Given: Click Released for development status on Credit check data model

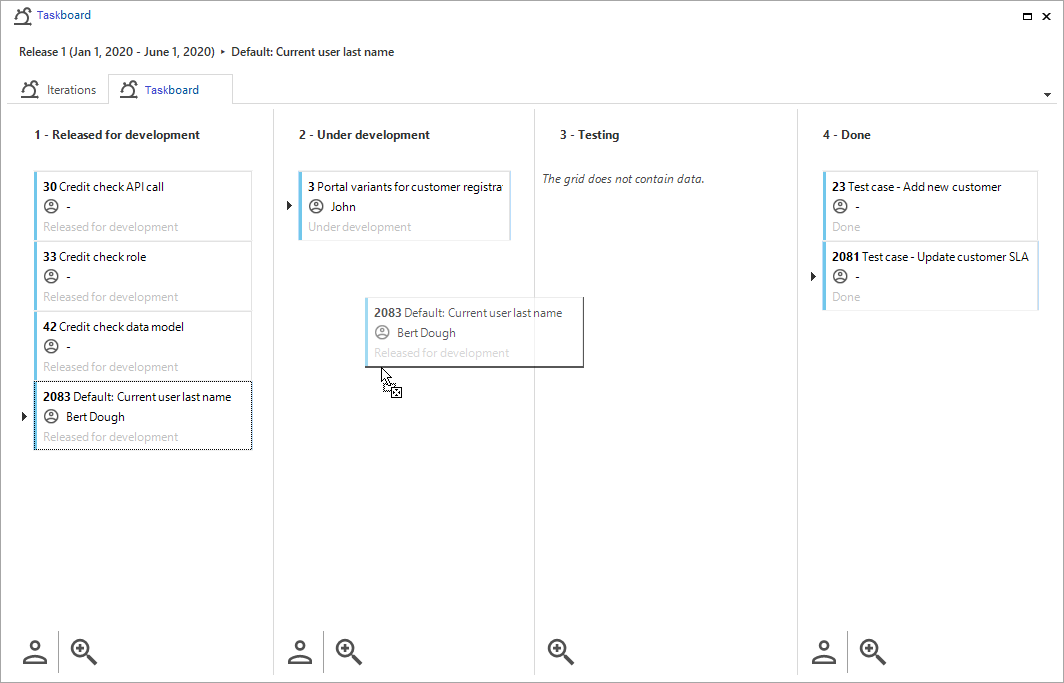Looking at the screenshot, I should click(x=111, y=367).
